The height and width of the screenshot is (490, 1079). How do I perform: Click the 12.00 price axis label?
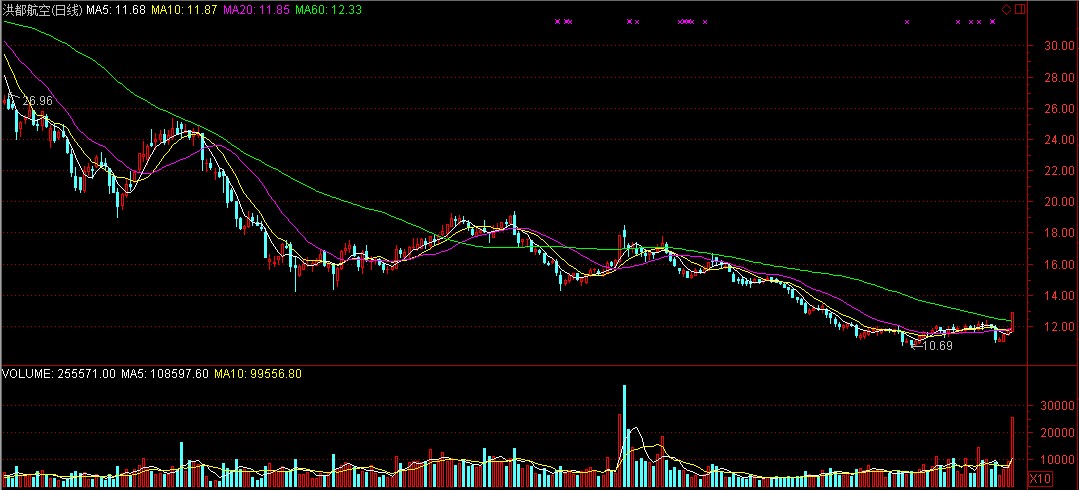1058,327
